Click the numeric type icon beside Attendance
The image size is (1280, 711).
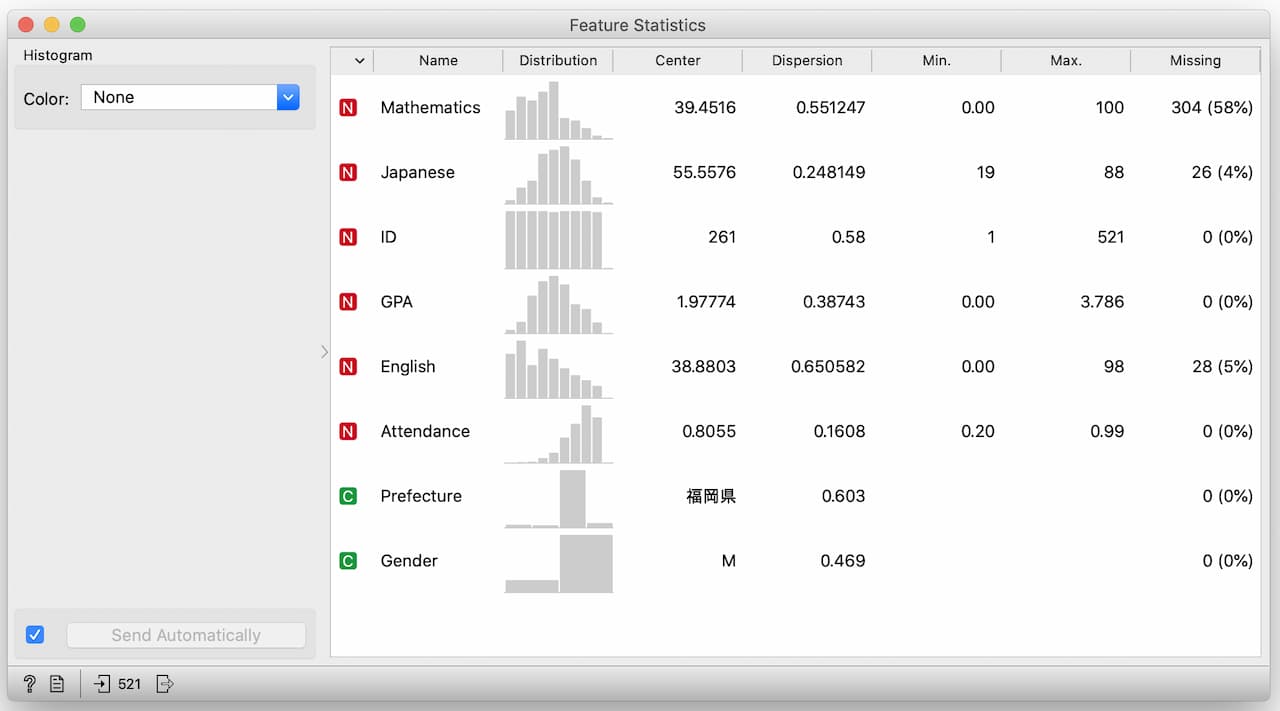click(348, 432)
